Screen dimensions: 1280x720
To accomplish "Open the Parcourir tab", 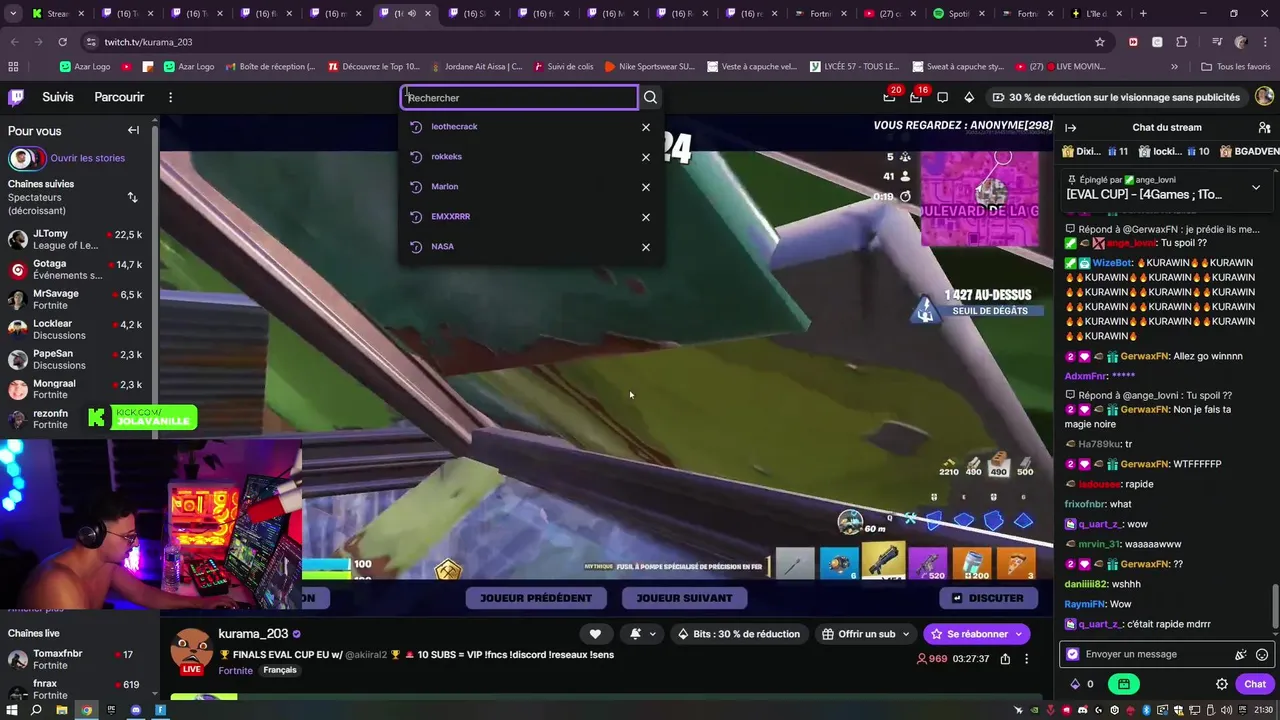I will [119, 97].
